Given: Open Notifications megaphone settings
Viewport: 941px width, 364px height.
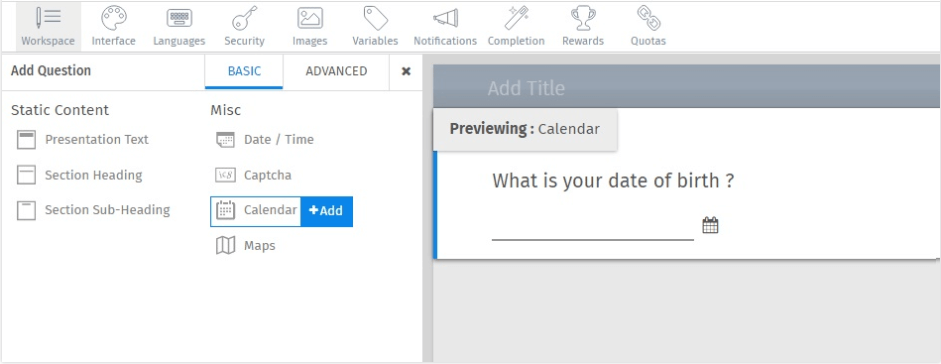Looking at the screenshot, I should pyautogui.click(x=445, y=27).
